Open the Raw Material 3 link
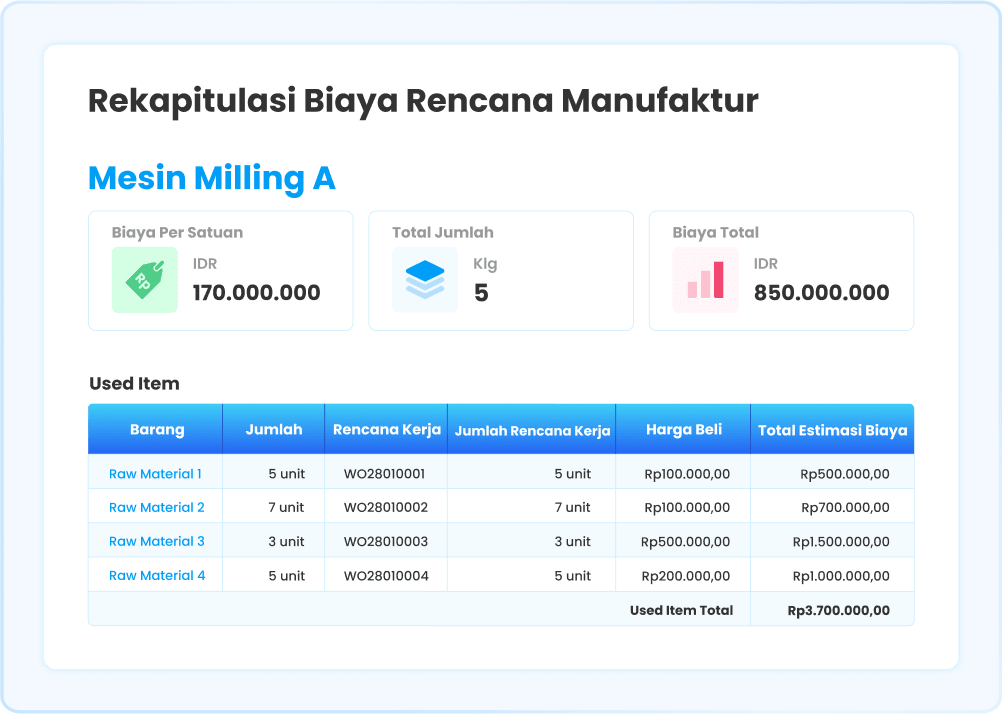Viewport: 1002px width, 714px height. click(156, 541)
